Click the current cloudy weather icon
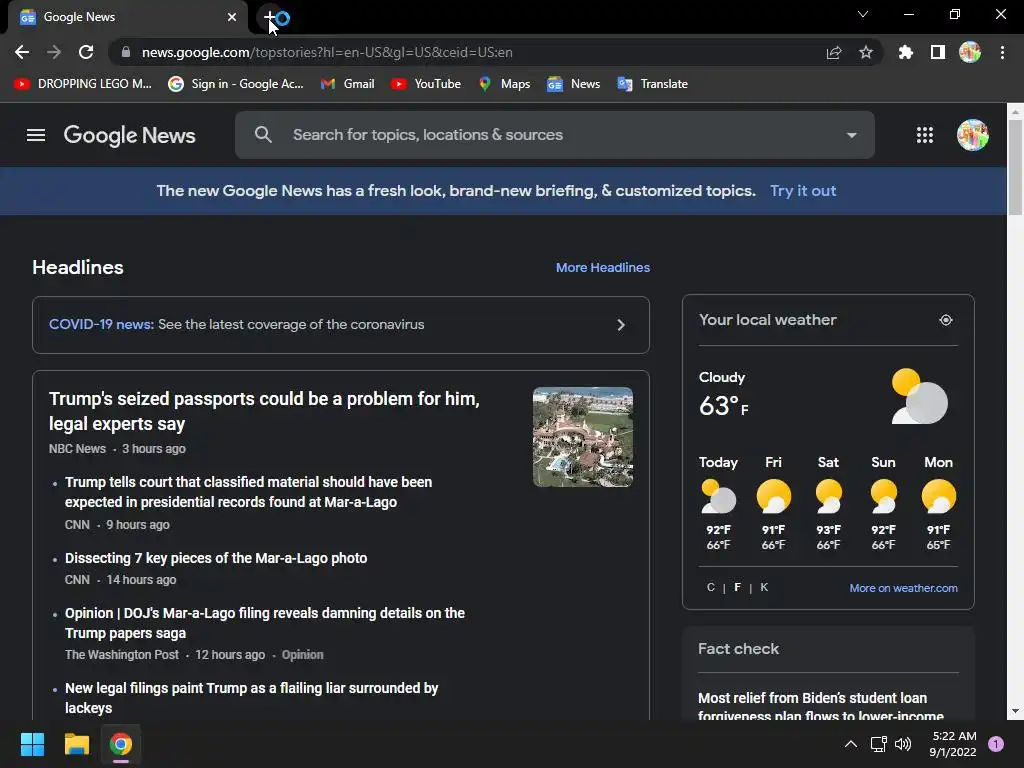This screenshot has width=1024, height=768. point(920,396)
